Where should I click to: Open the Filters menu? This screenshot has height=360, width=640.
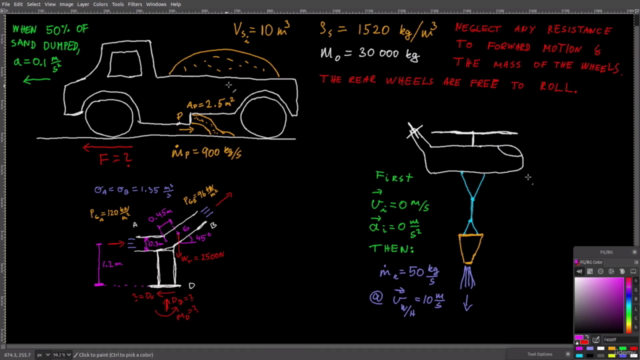coord(135,4)
